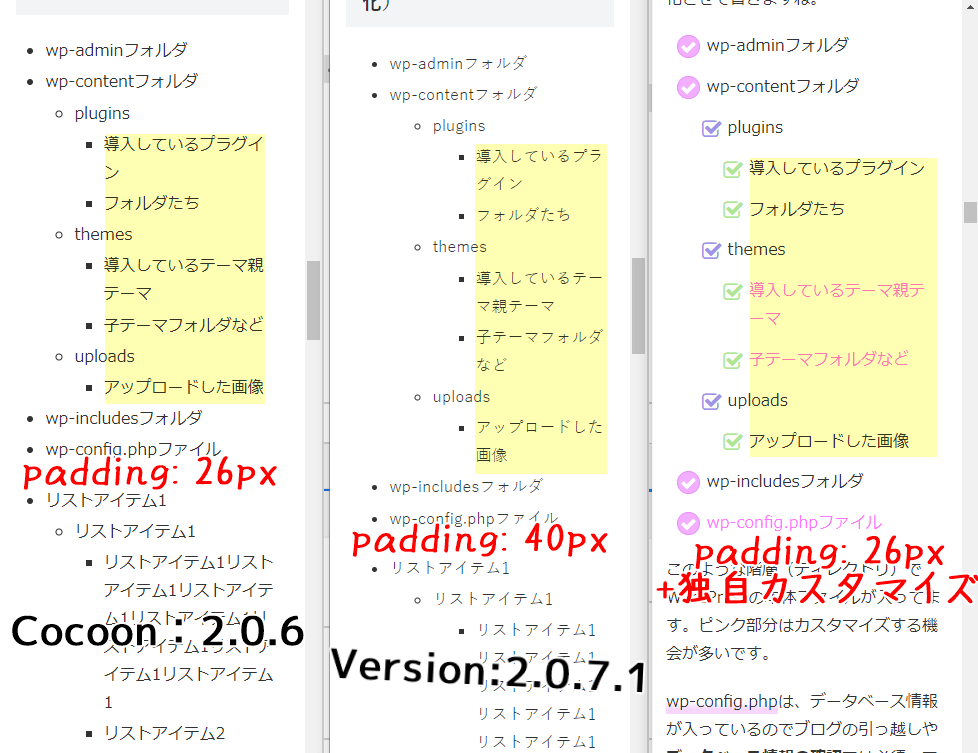978x753 pixels.
Task: Select 導入しているテーマ親テーマ in the Cocoon 2.0.6 panel
Action: [184, 279]
